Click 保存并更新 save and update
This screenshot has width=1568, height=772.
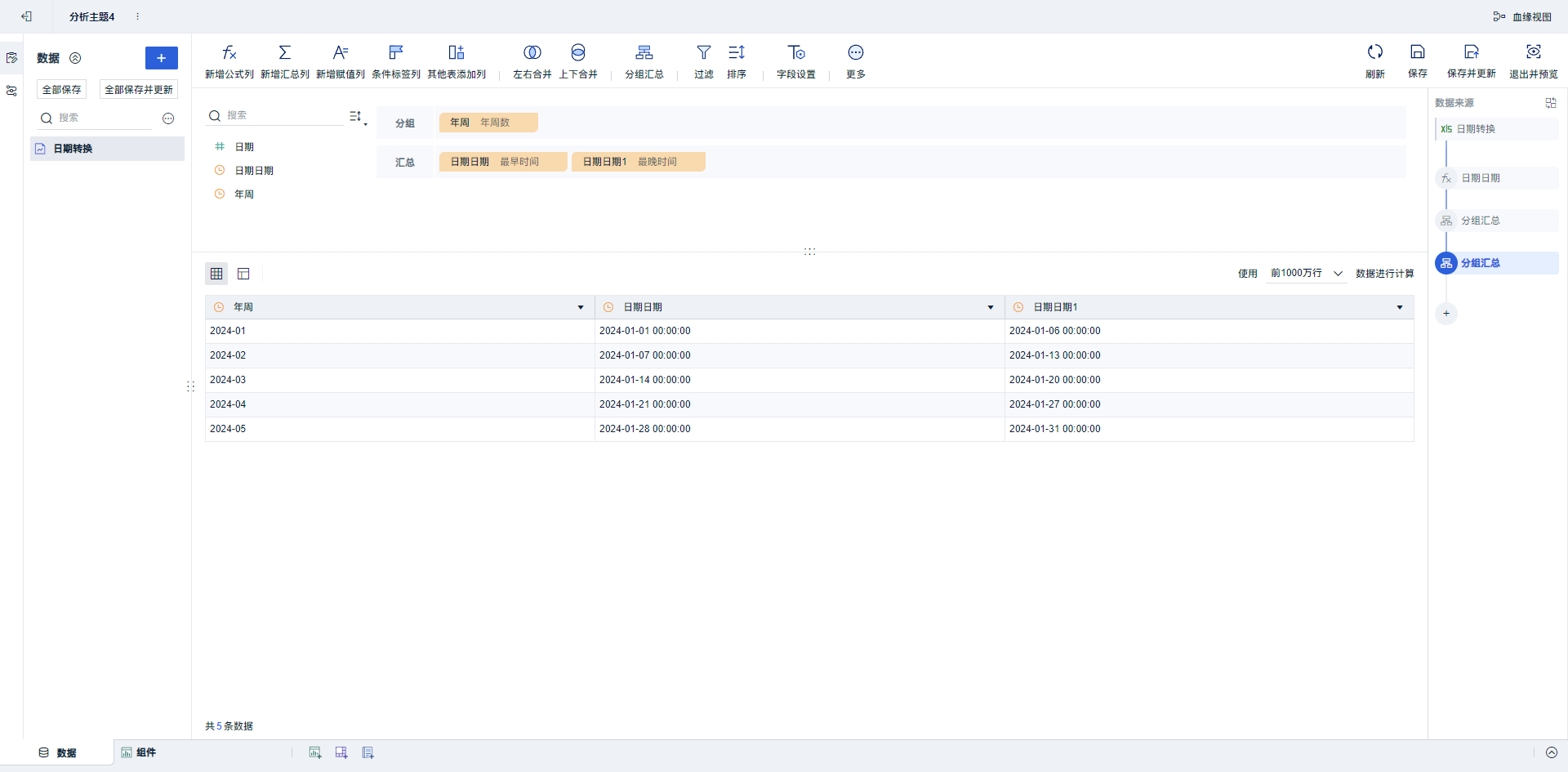pos(1471,61)
